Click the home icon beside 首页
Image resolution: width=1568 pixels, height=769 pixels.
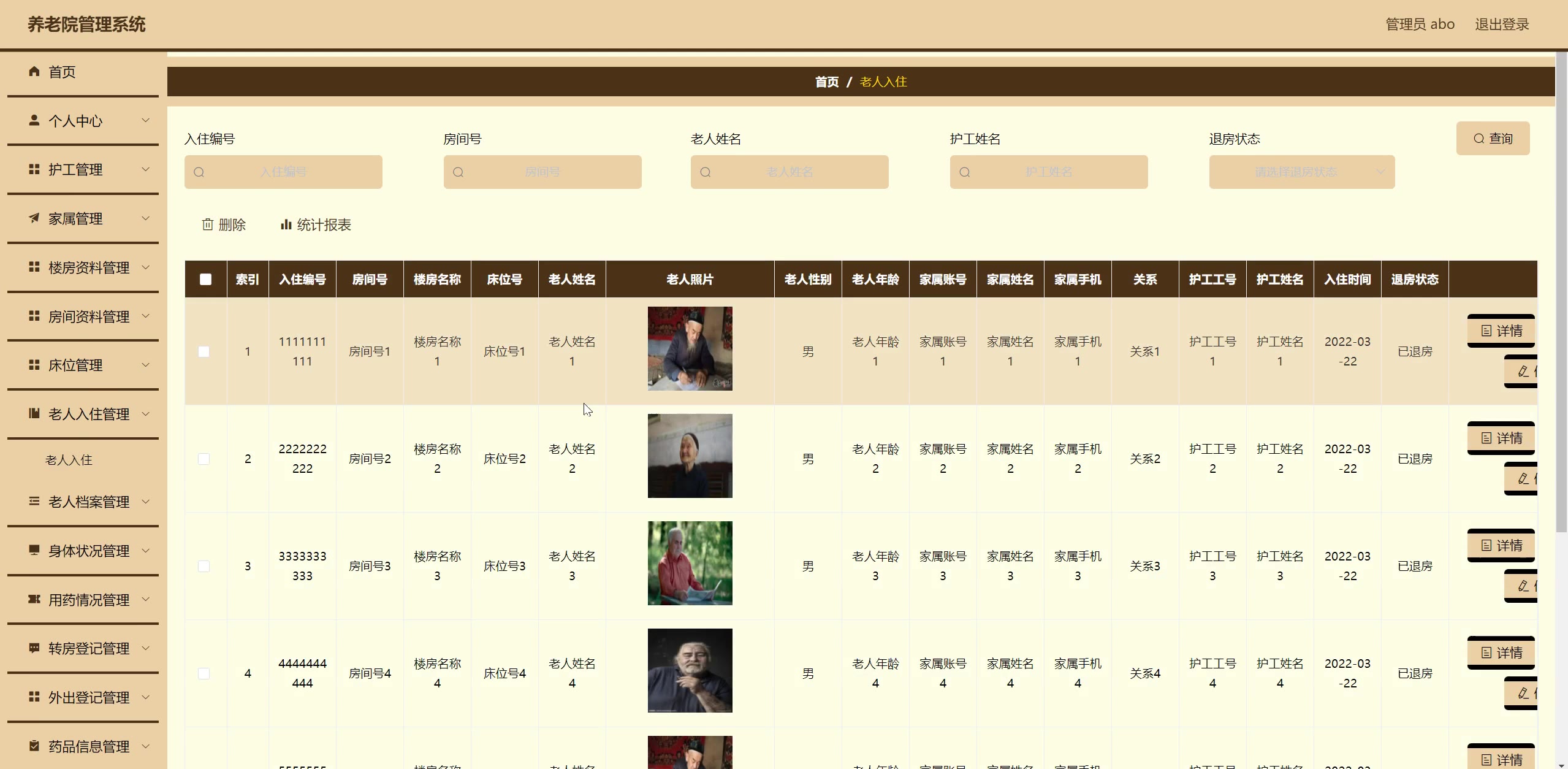[34, 71]
